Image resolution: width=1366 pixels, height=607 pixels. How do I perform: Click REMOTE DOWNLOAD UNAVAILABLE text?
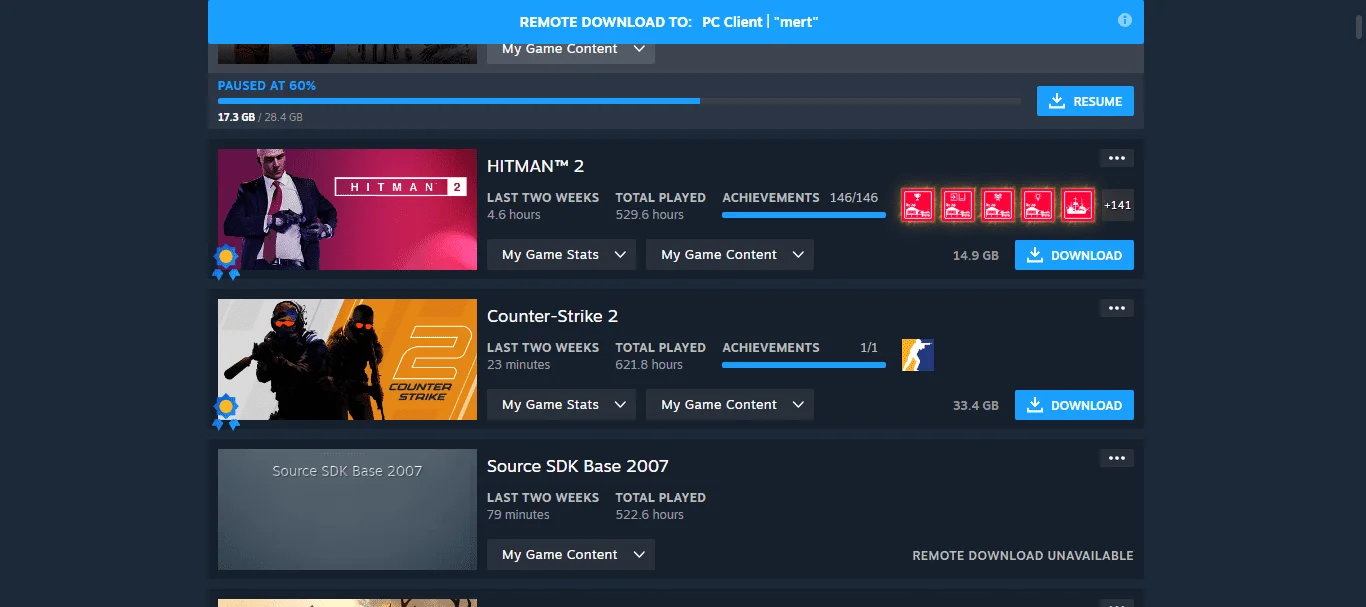pyautogui.click(x=1023, y=556)
